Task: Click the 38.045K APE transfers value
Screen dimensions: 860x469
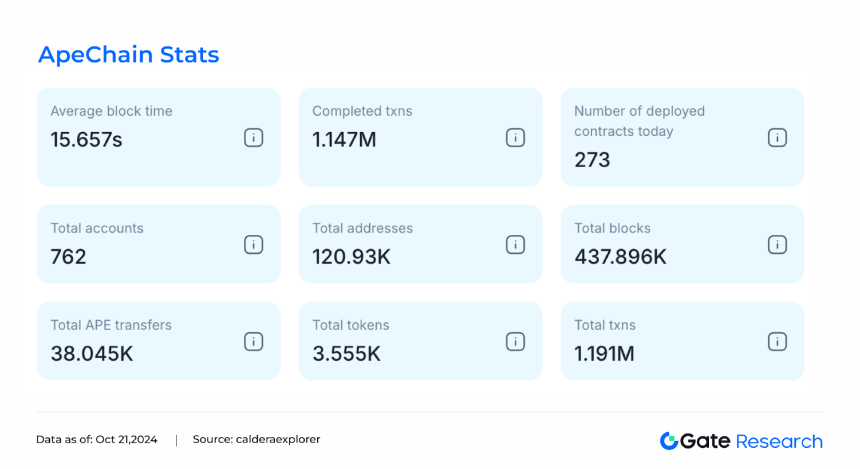Action: (x=92, y=354)
